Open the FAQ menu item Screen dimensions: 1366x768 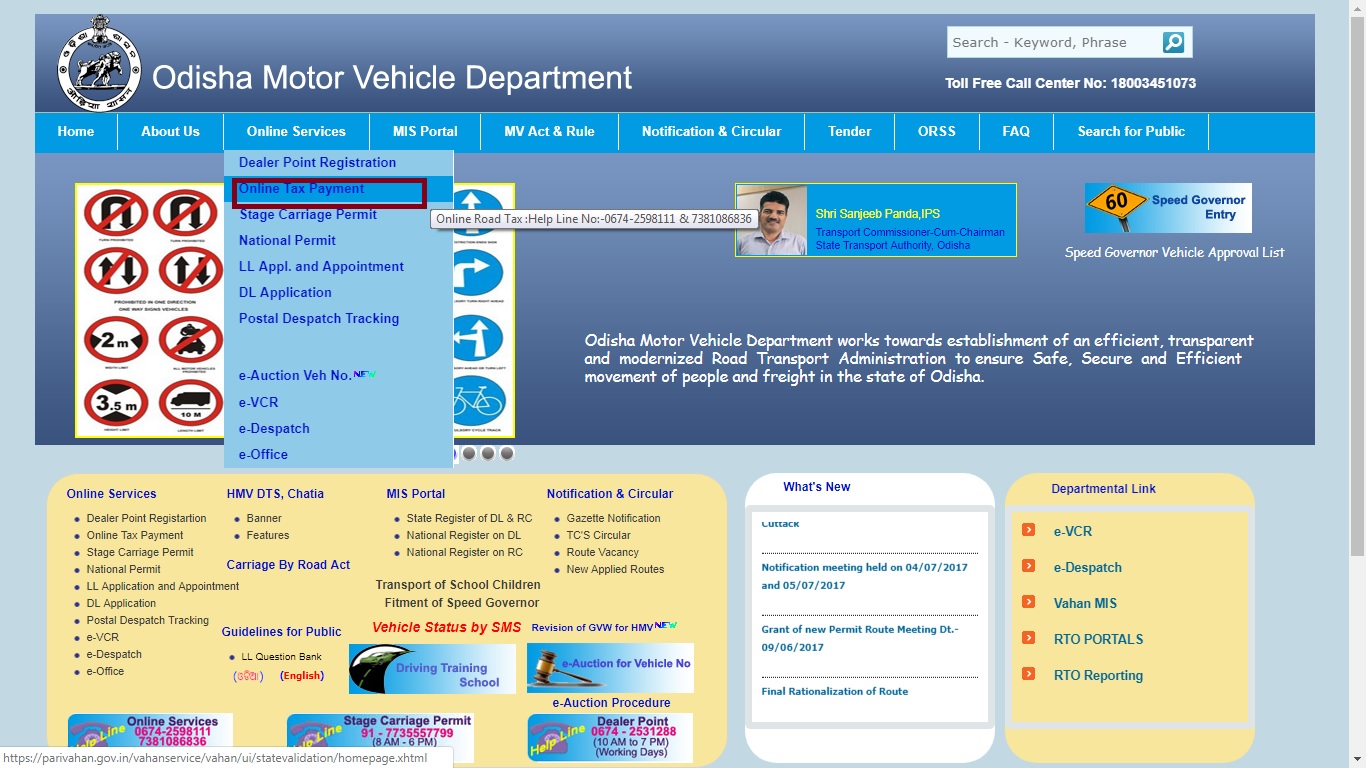[1016, 131]
